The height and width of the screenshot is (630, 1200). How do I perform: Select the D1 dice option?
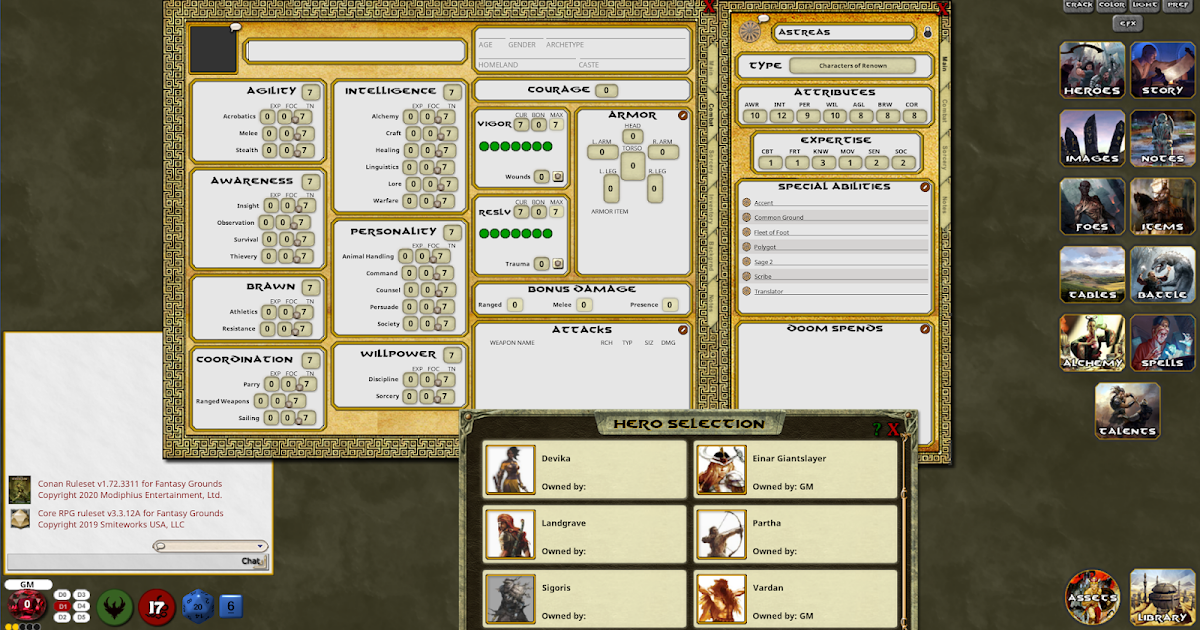coord(61,606)
